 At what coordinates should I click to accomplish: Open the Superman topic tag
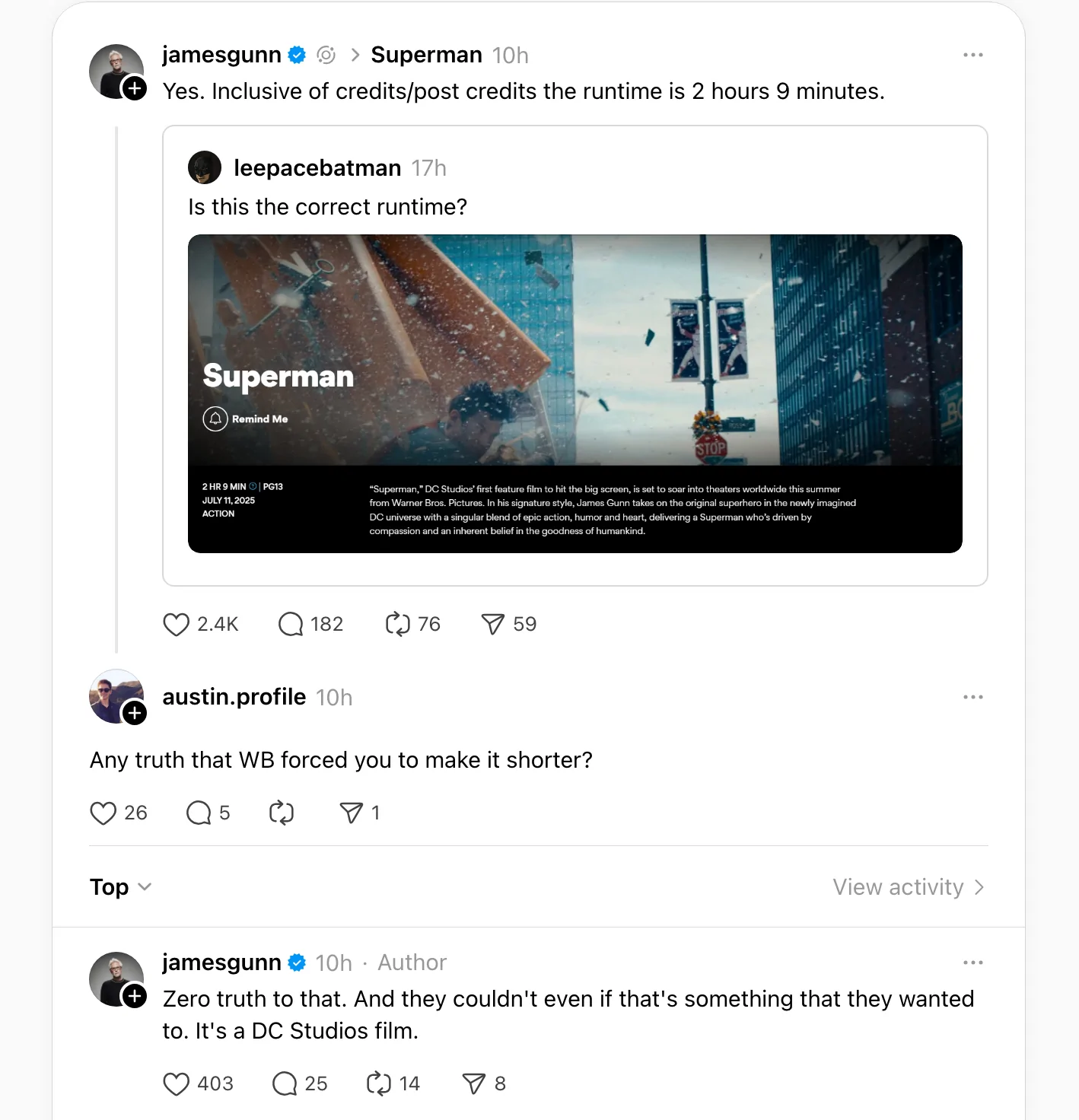coord(426,55)
